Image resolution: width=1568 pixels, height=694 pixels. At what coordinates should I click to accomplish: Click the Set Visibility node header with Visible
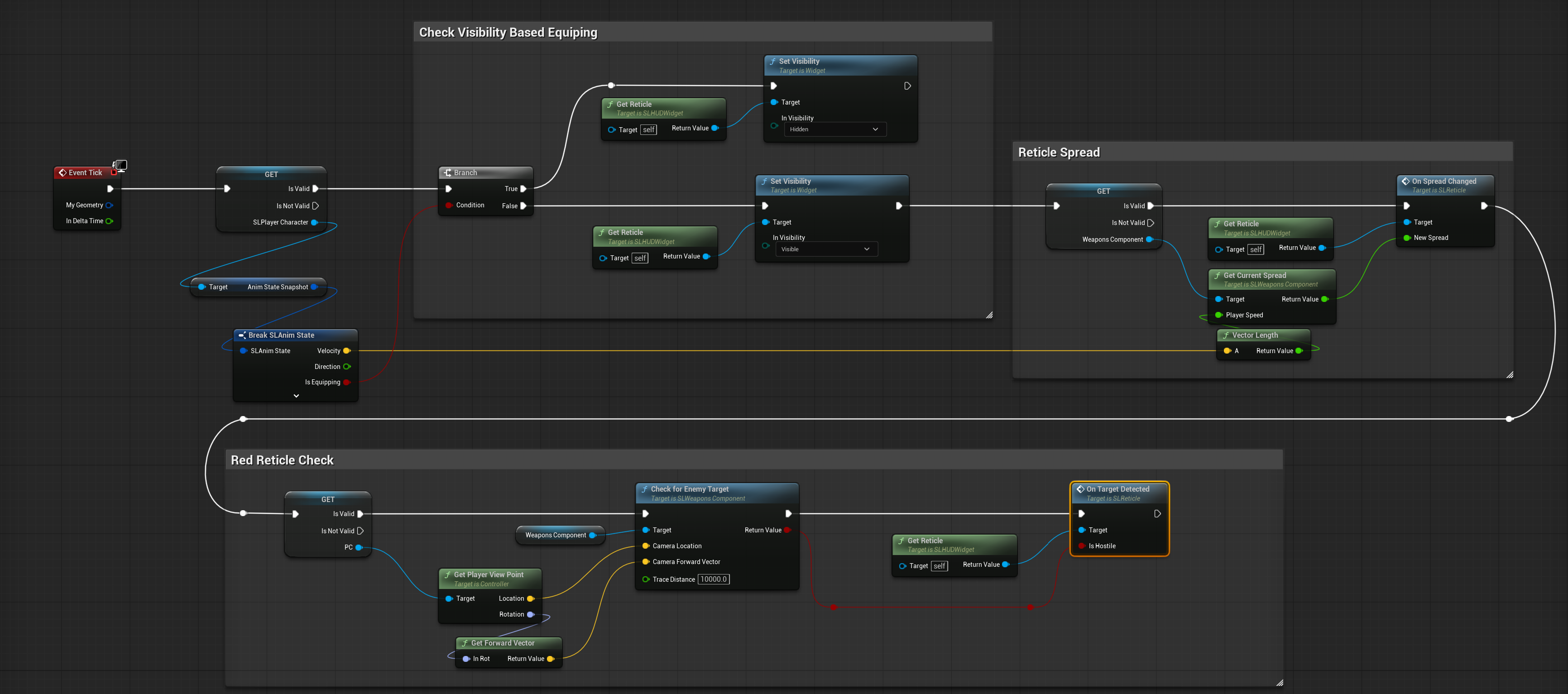pos(832,186)
